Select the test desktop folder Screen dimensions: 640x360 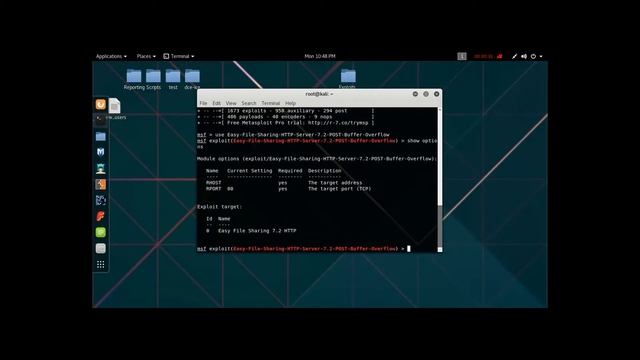click(173, 79)
